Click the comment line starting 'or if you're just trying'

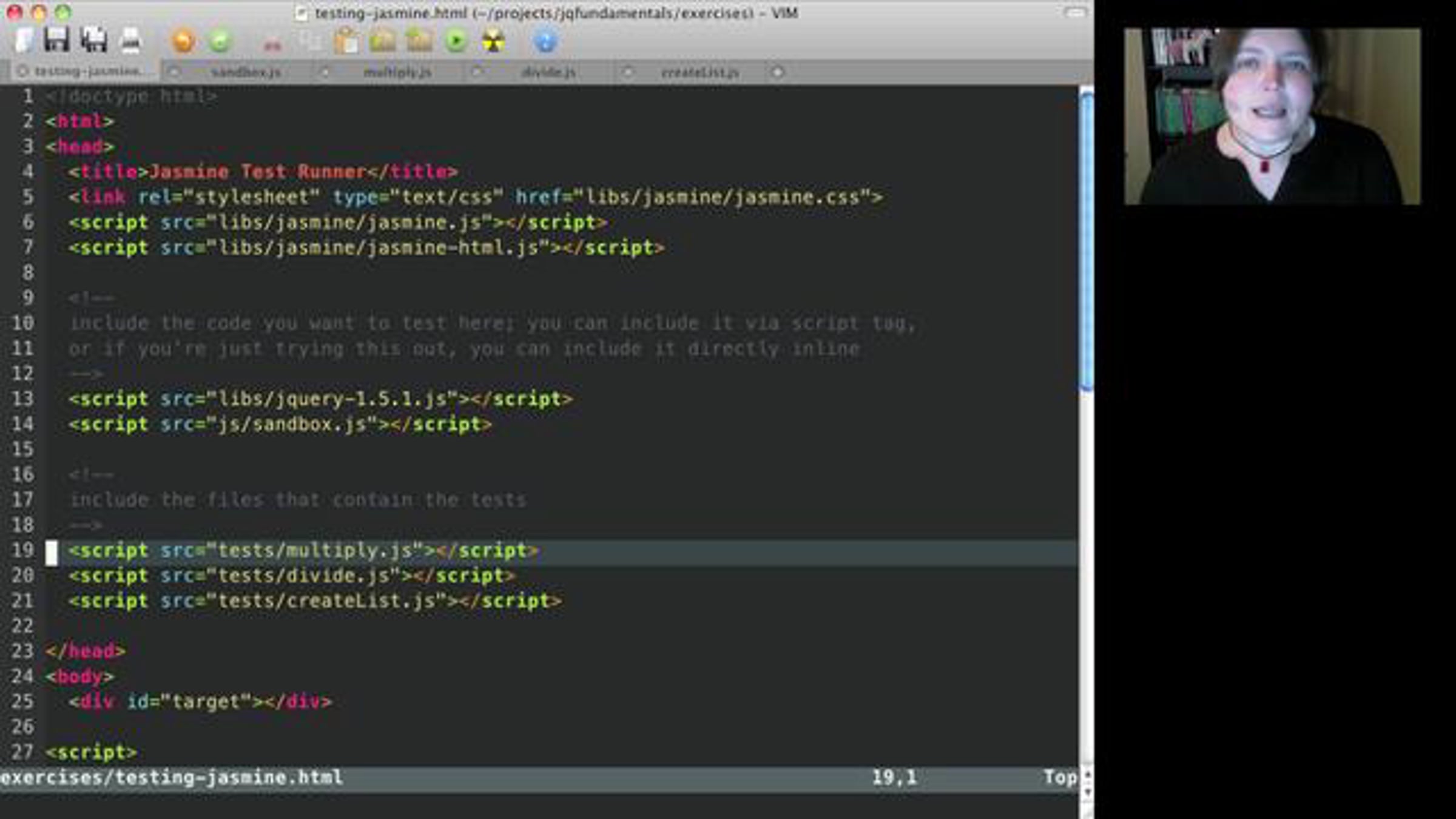click(x=464, y=349)
